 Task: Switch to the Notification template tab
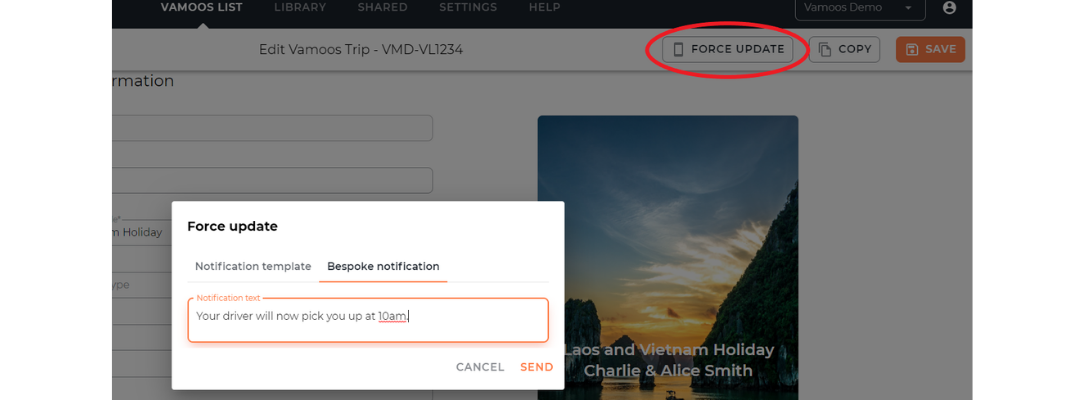[x=253, y=266]
